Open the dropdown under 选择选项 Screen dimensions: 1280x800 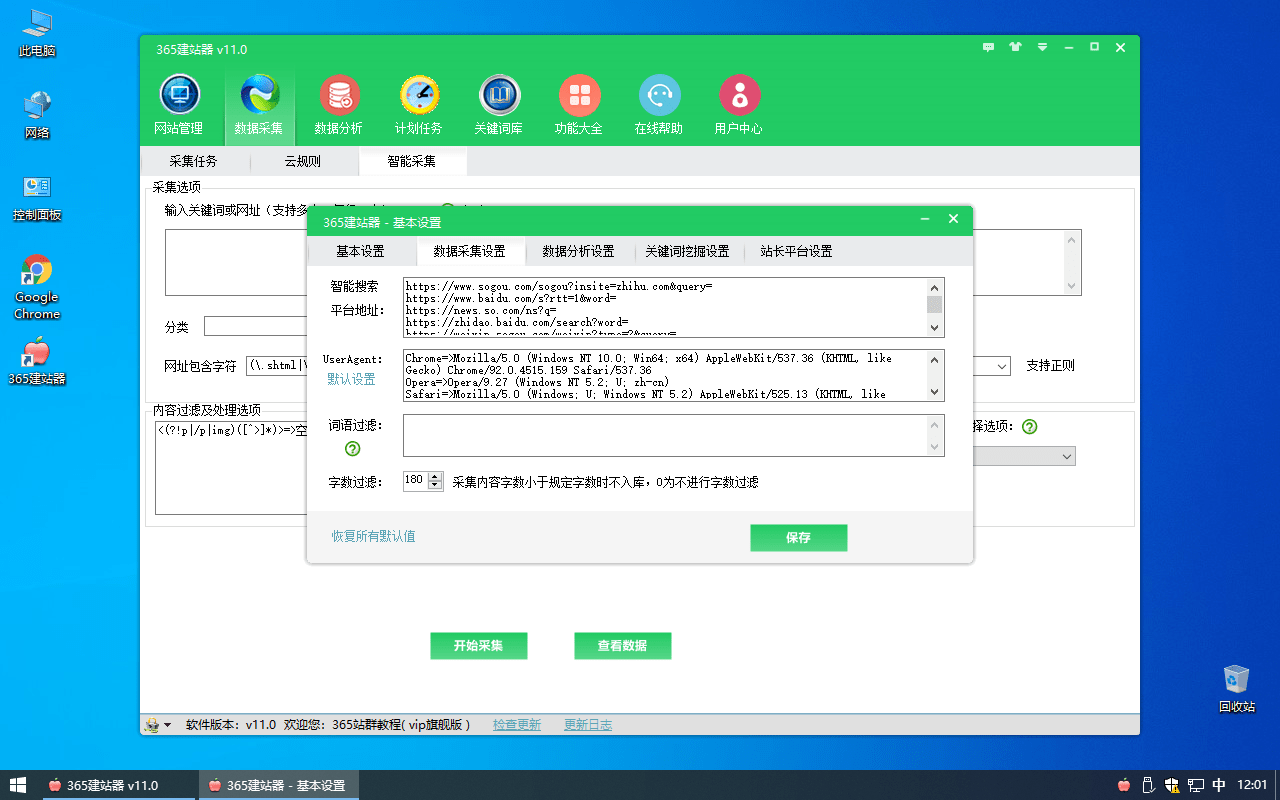coord(1067,457)
